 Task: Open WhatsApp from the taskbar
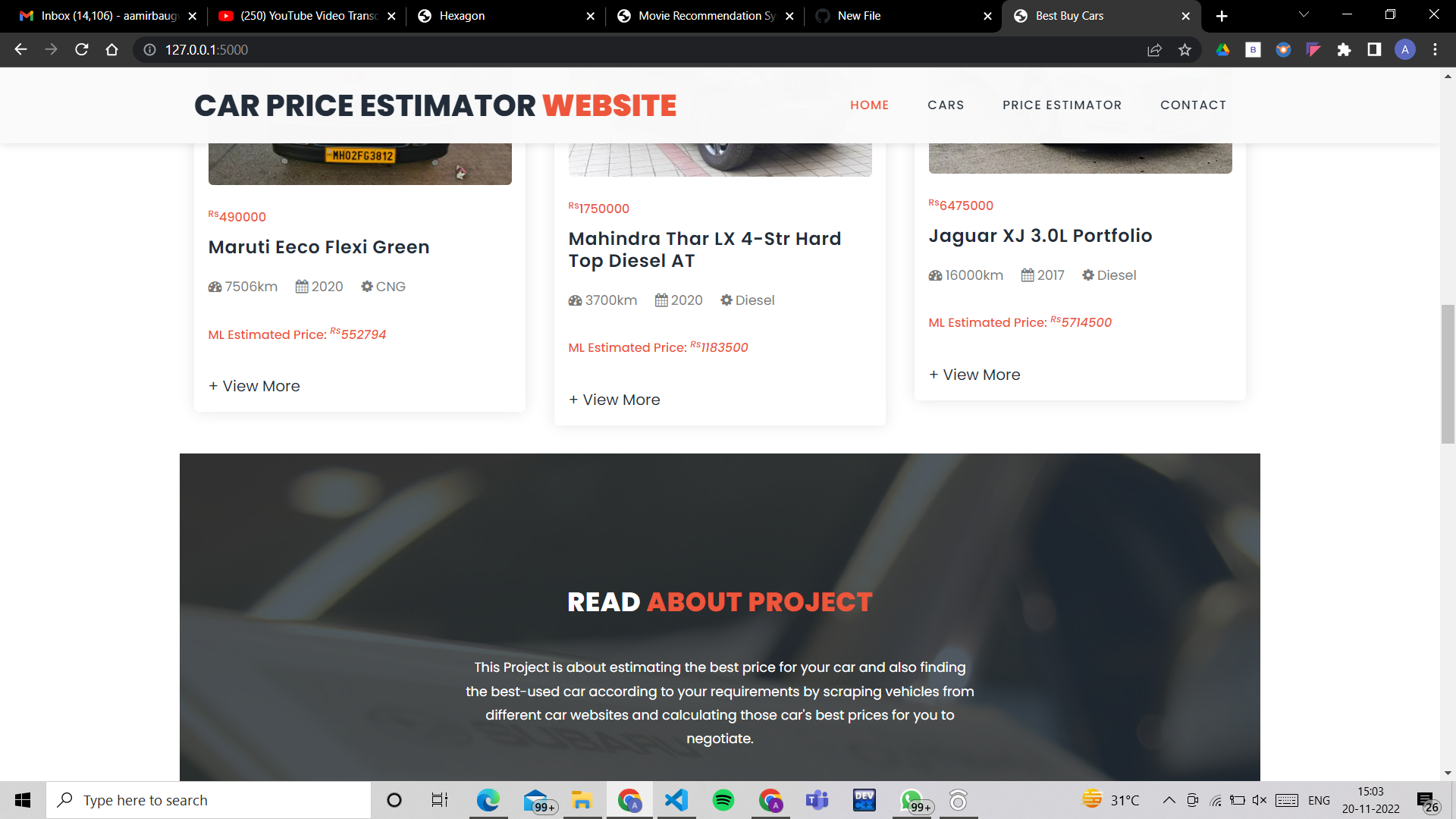911,800
